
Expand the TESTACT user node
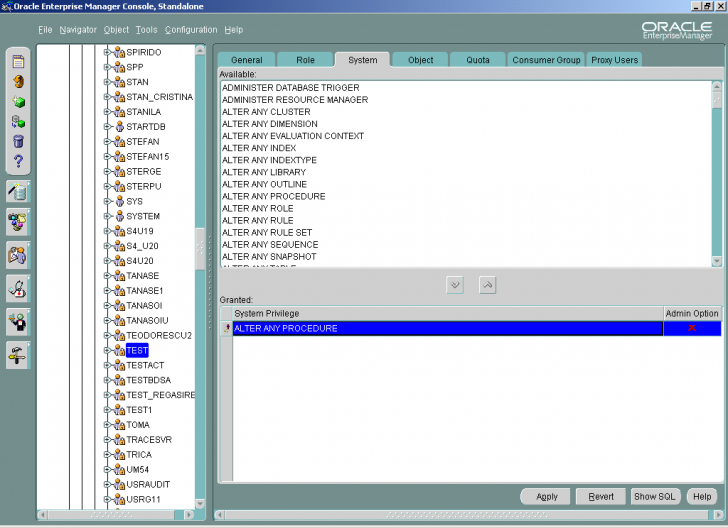tap(107, 365)
